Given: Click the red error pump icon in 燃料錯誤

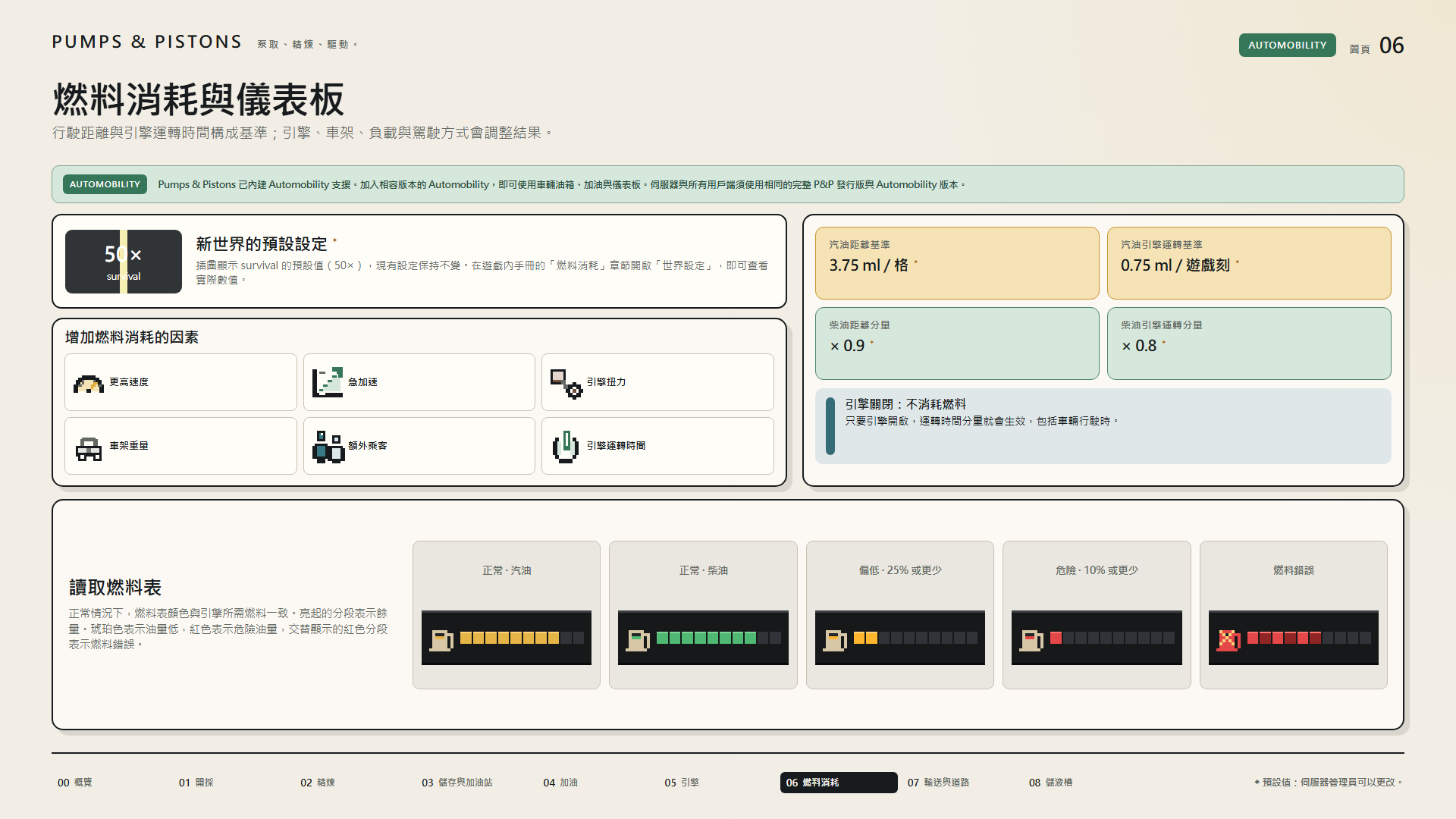Looking at the screenshot, I should point(1228,640).
